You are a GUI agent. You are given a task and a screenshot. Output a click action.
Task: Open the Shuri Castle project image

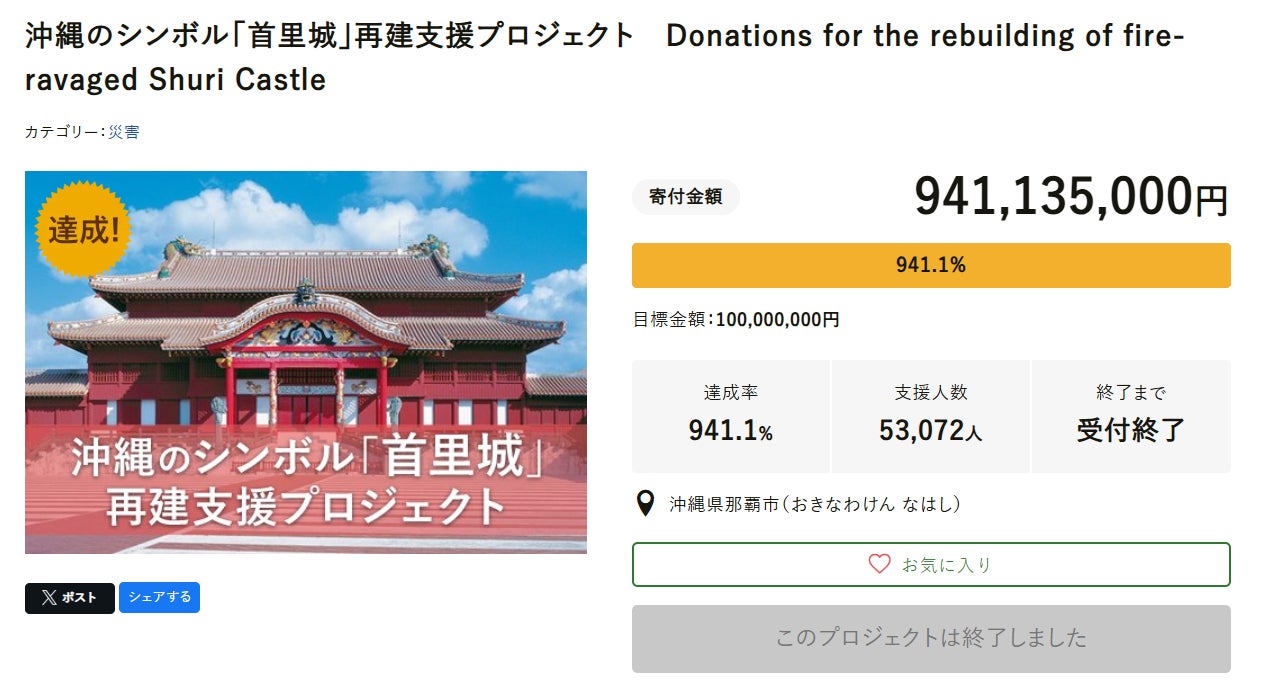pyautogui.click(x=306, y=362)
